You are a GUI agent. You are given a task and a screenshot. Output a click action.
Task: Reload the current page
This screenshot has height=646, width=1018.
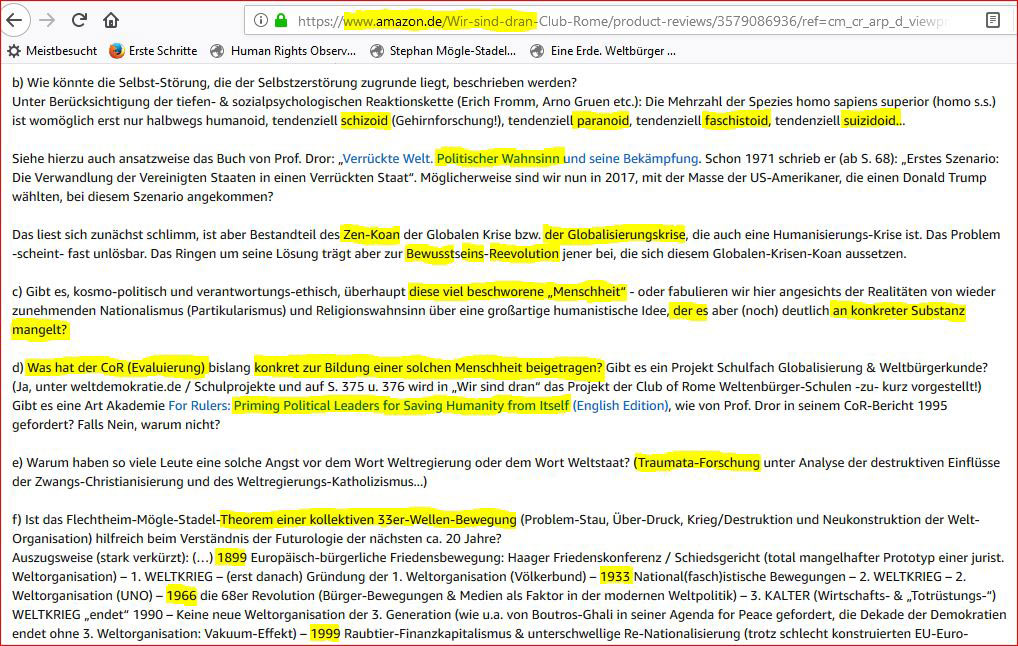coord(80,19)
